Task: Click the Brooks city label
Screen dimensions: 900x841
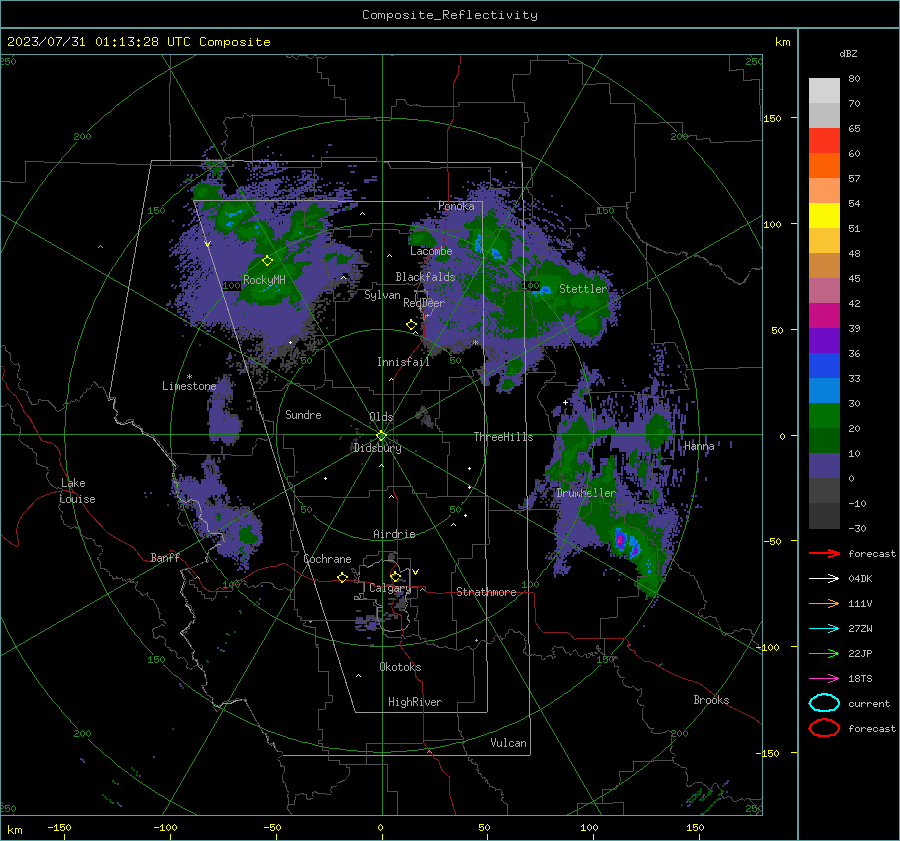Action: tap(711, 700)
